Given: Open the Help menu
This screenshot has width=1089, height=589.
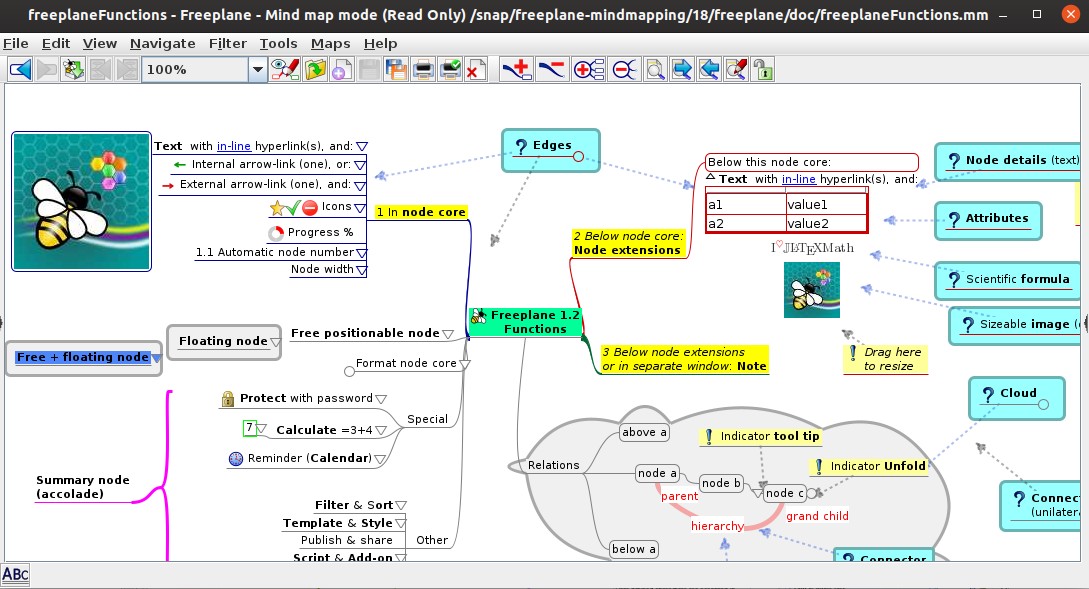Looking at the screenshot, I should (380, 43).
